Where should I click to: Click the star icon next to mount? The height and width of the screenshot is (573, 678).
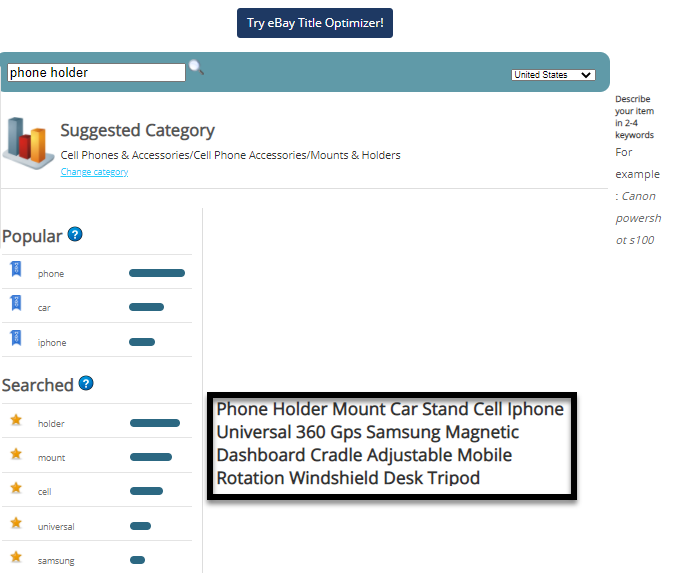[x=16, y=454]
